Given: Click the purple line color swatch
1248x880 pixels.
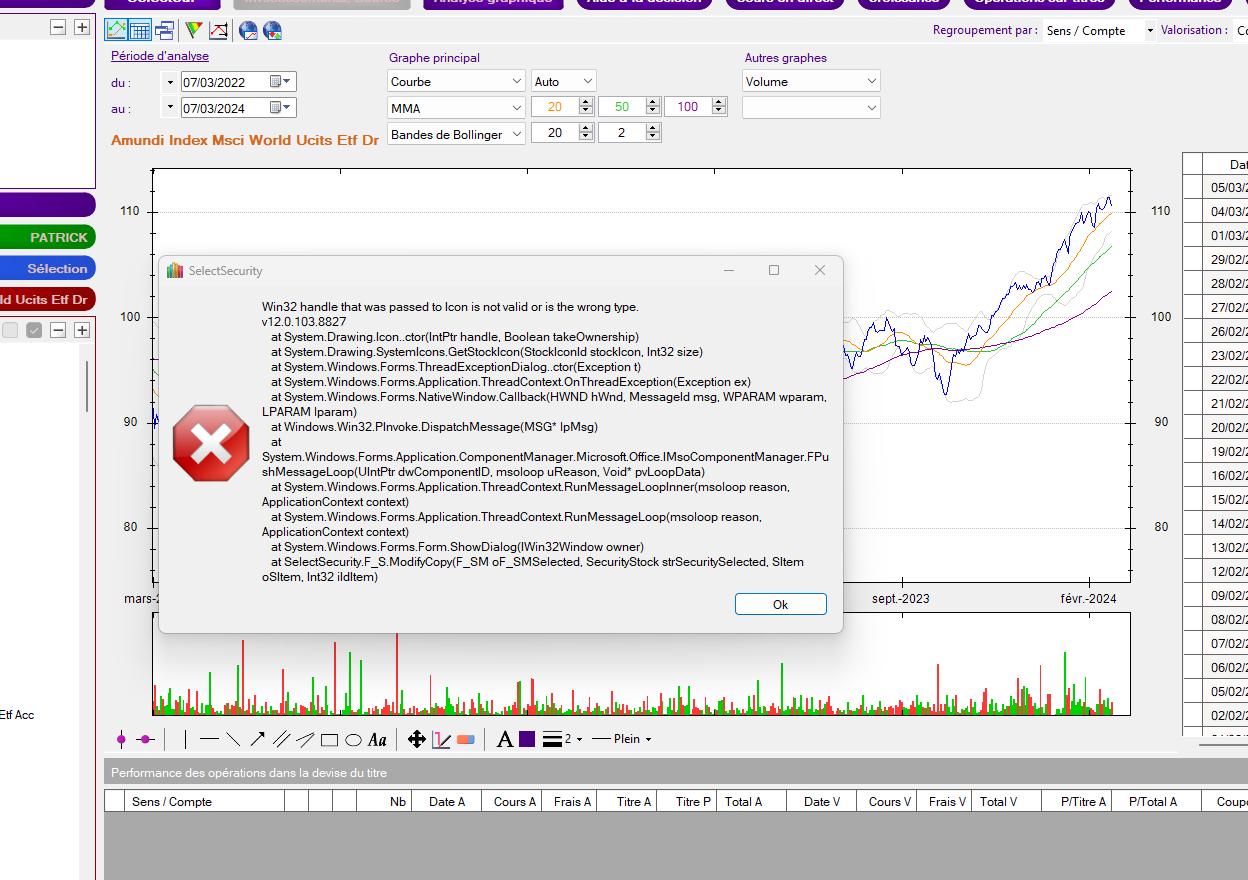Looking at the screenshot, I should click(x=527, y=740).
